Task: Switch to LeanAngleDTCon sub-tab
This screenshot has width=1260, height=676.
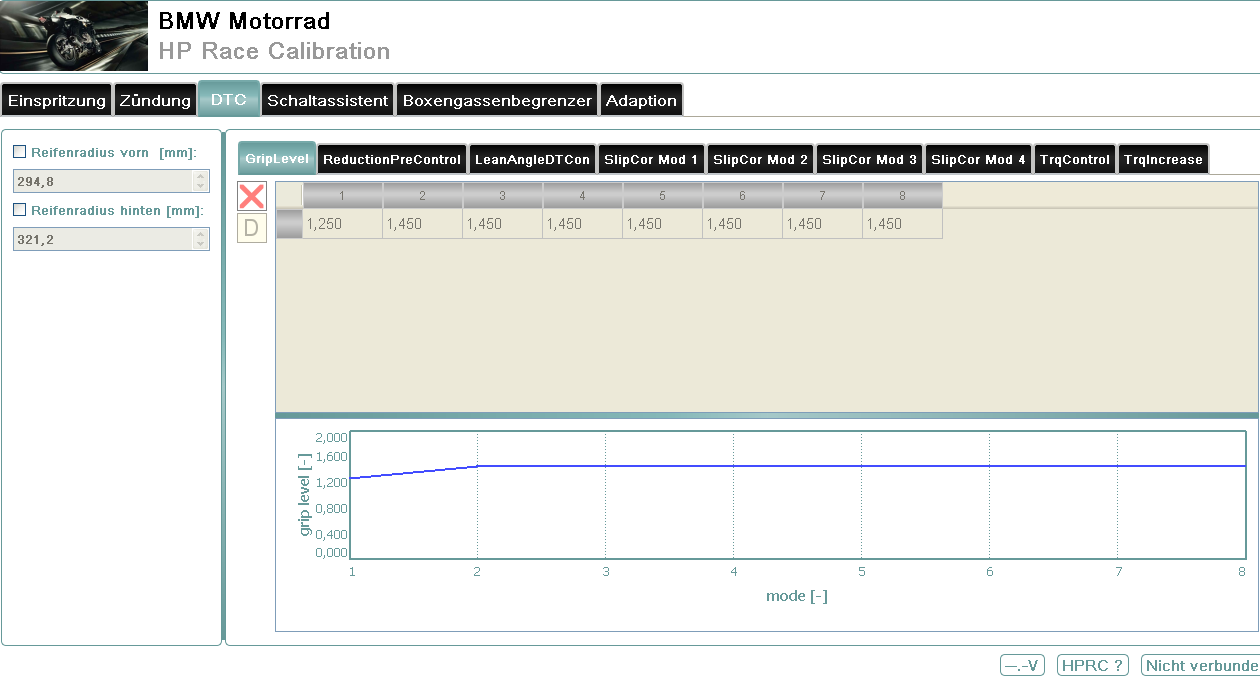Action: [x=532, y=159]
